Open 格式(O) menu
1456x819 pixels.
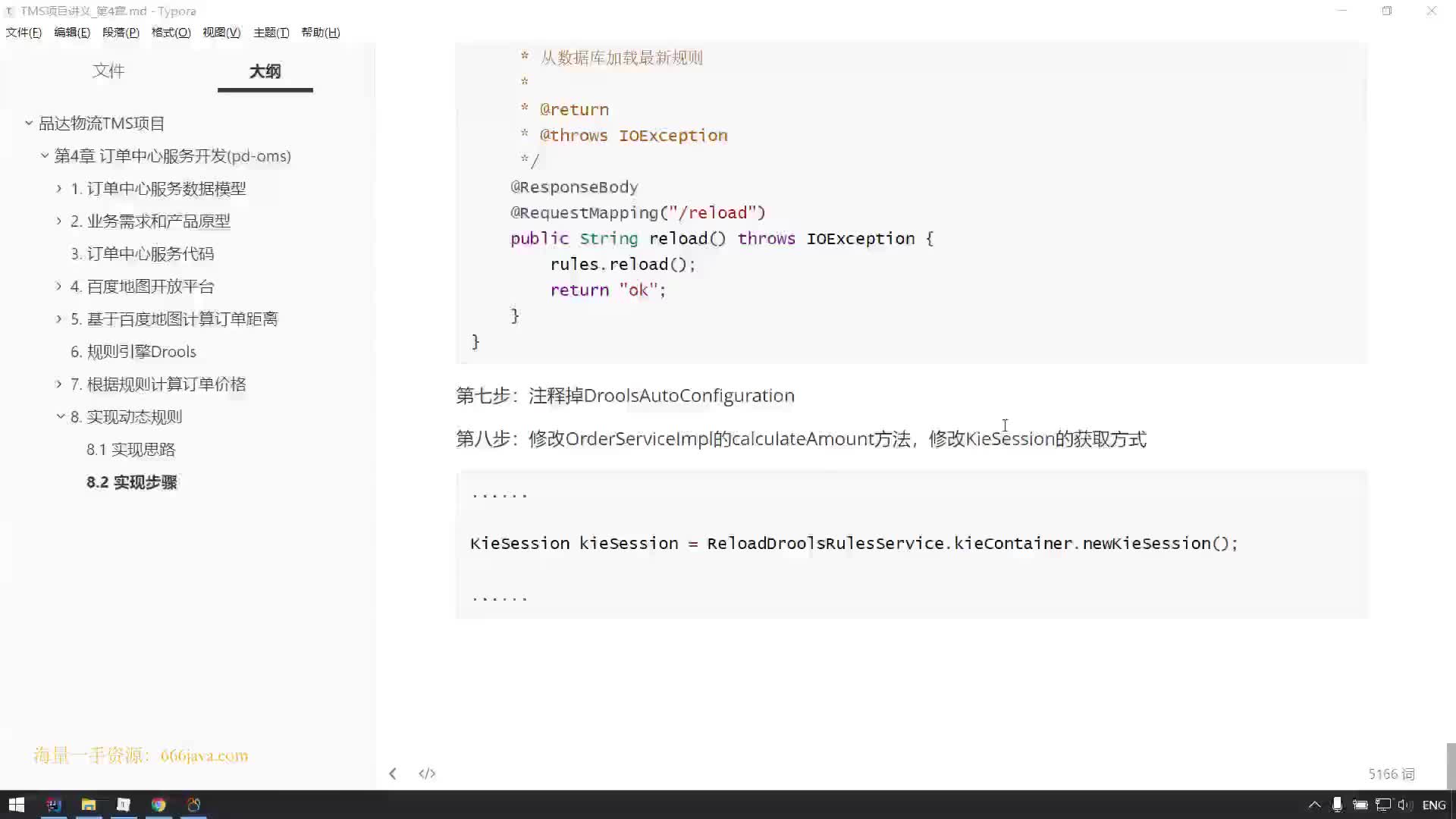tap(171, 33)
